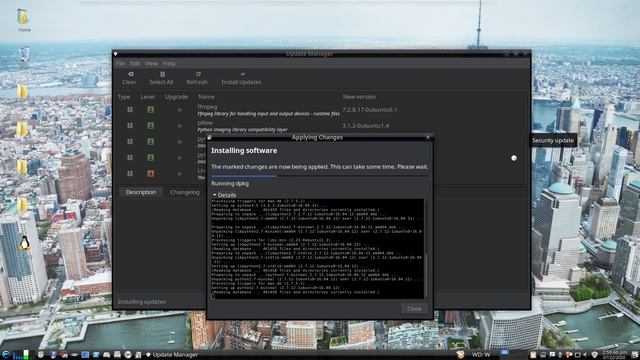The width and height of the screenshot is (640, 360).
Task: Open the Tux penguin desktop icon
Action: point(24,243)
